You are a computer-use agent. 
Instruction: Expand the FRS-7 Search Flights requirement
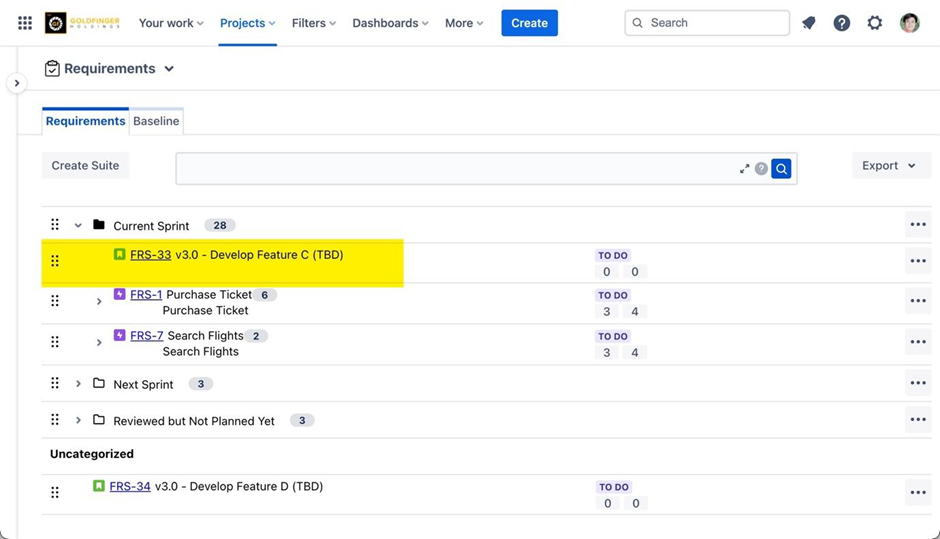click(99, 342)
